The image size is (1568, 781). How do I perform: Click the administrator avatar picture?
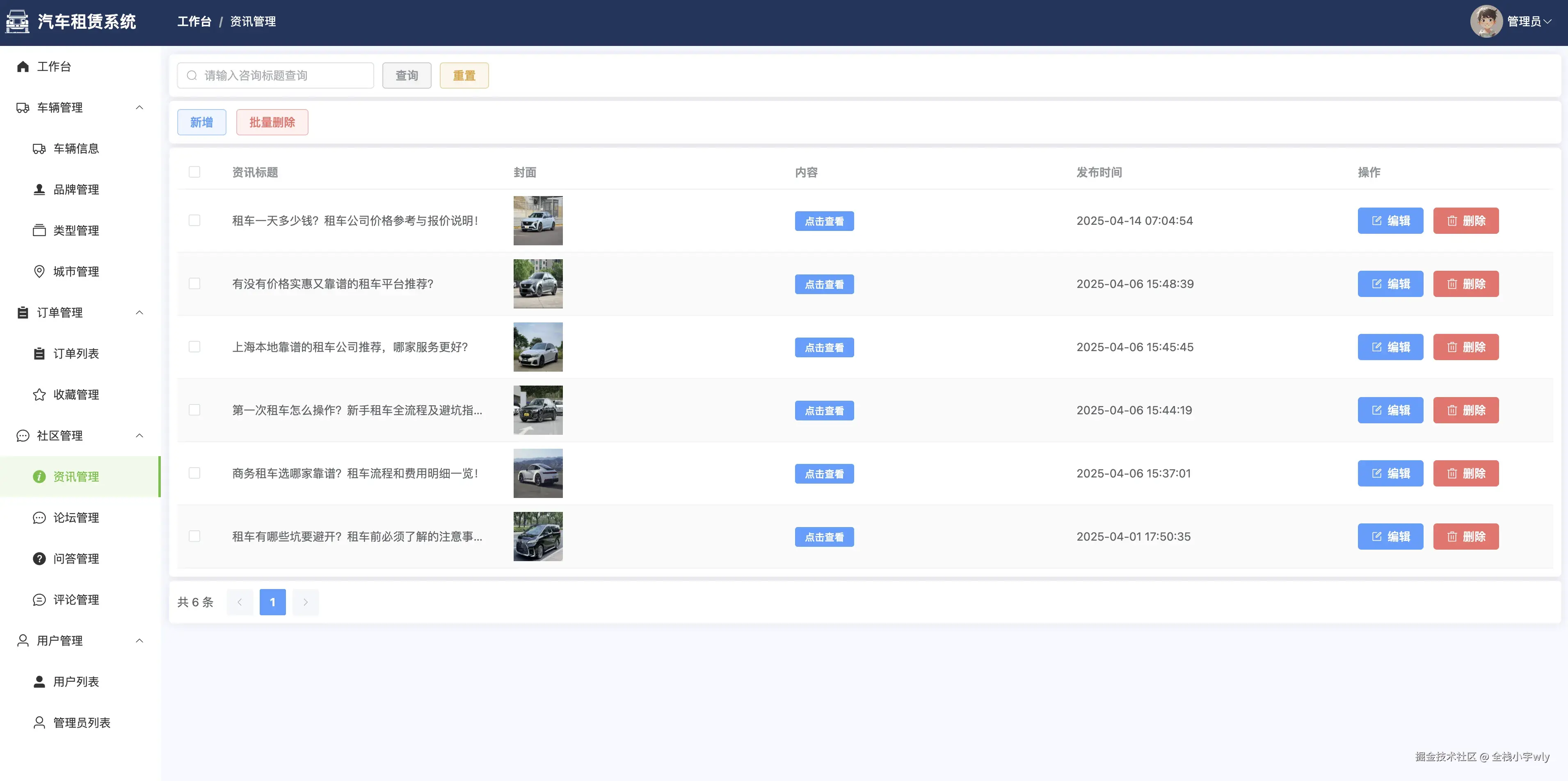point(1486,22)
